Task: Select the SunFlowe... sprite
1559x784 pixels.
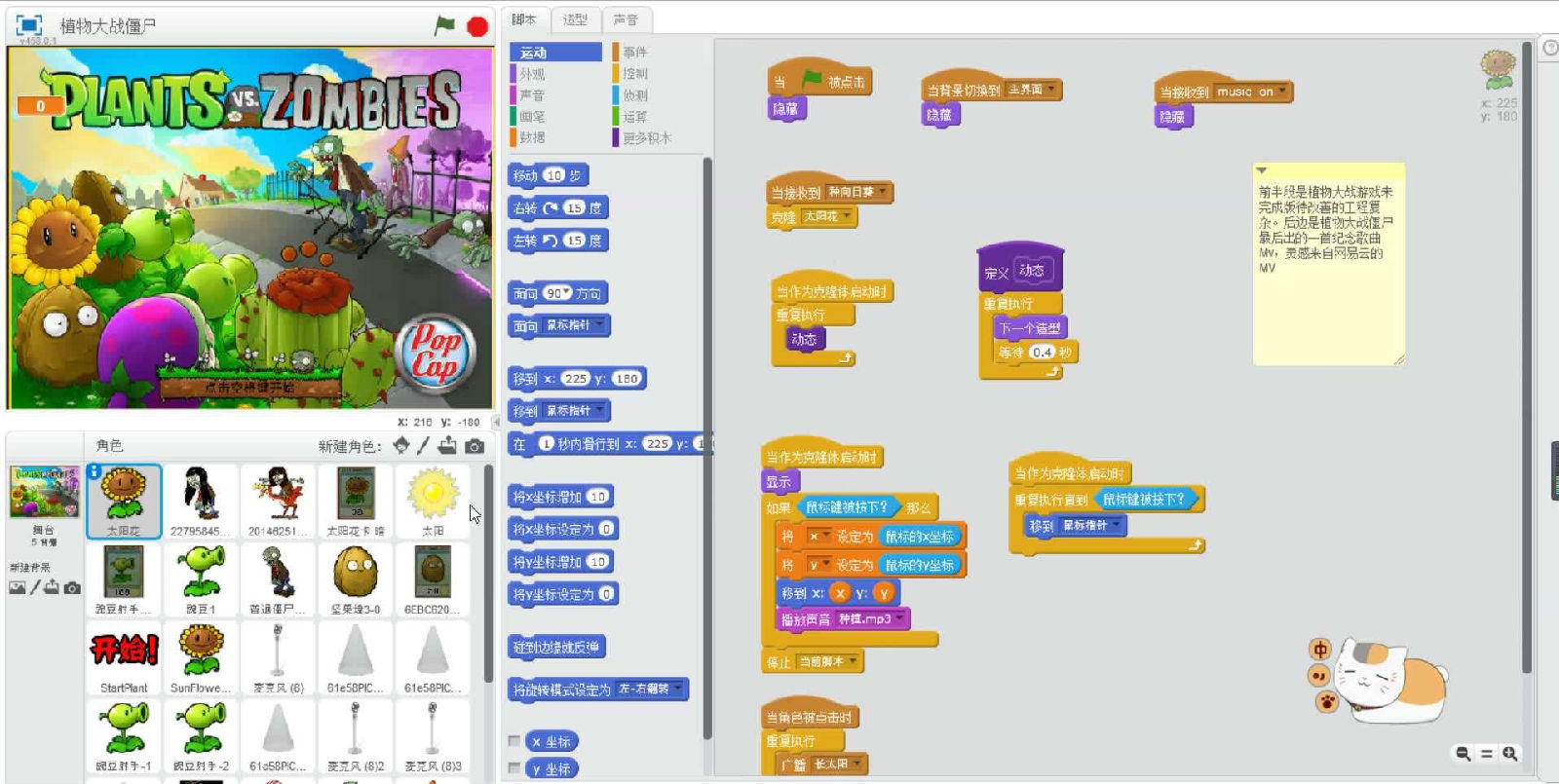Action: tap(201, 657)
